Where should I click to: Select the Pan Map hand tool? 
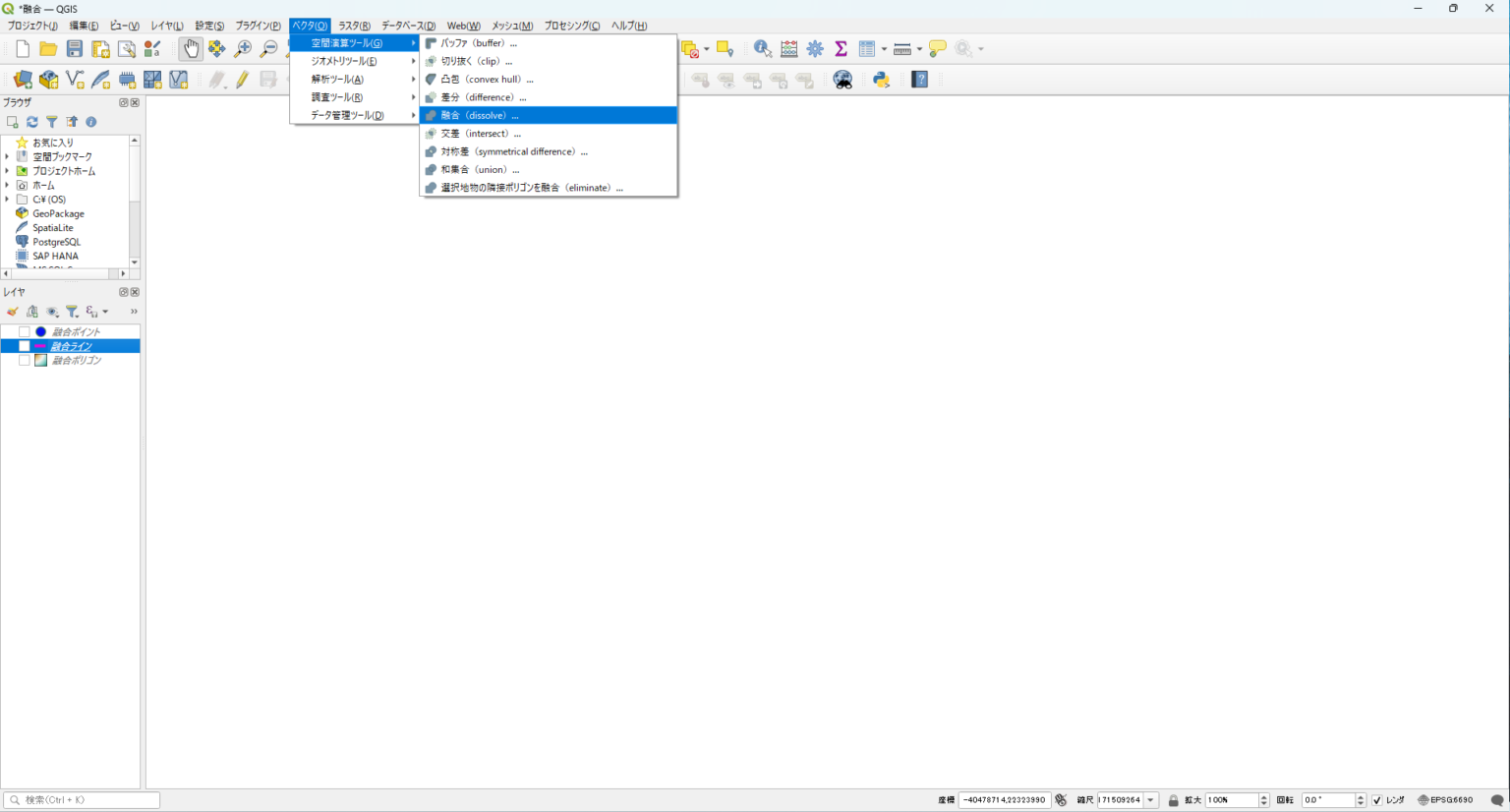[x=191, y=48]
